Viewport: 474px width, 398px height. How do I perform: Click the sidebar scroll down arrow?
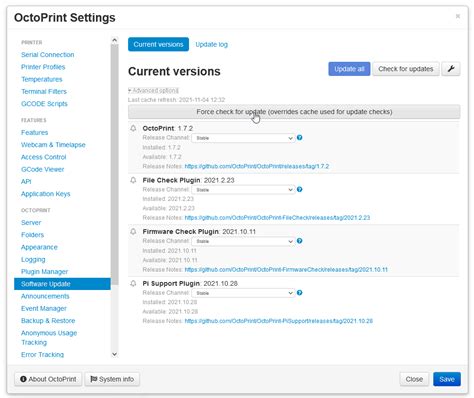(114, 354)
